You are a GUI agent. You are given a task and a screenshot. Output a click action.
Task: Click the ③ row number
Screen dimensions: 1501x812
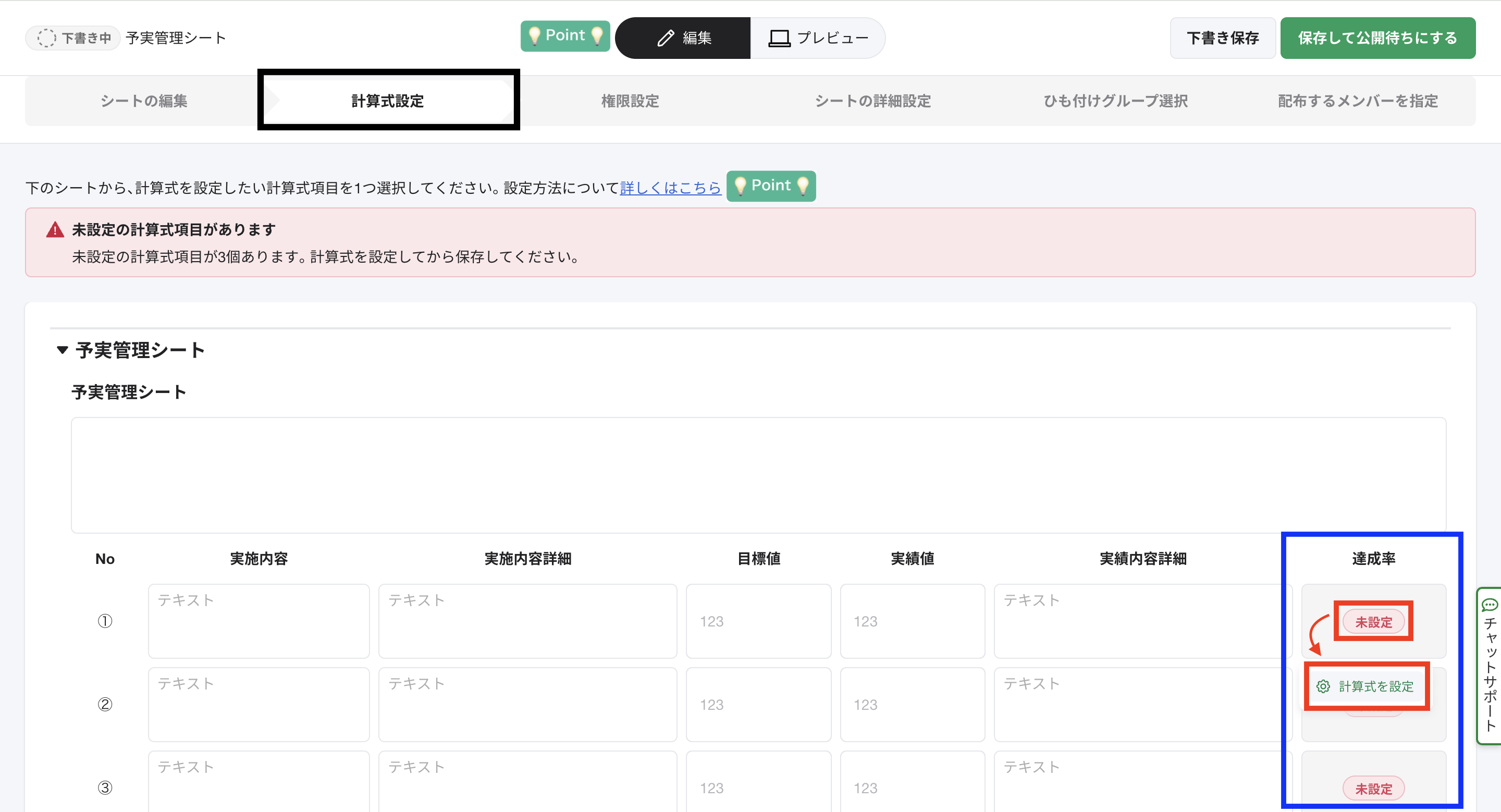click(x=105, y=788)
